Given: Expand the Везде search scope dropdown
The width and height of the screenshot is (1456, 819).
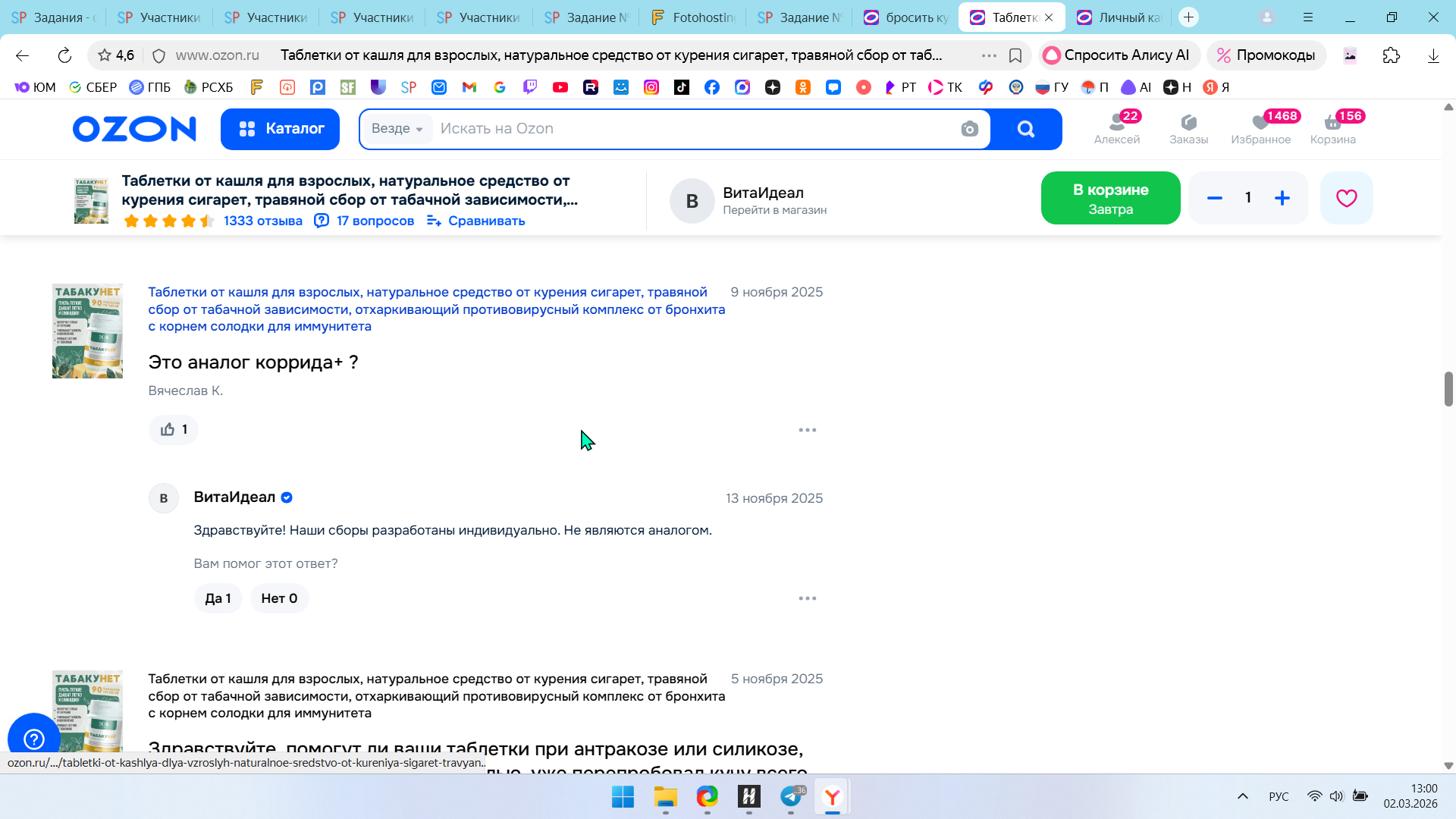Looking at the screenshot, I should pos(397,129).
